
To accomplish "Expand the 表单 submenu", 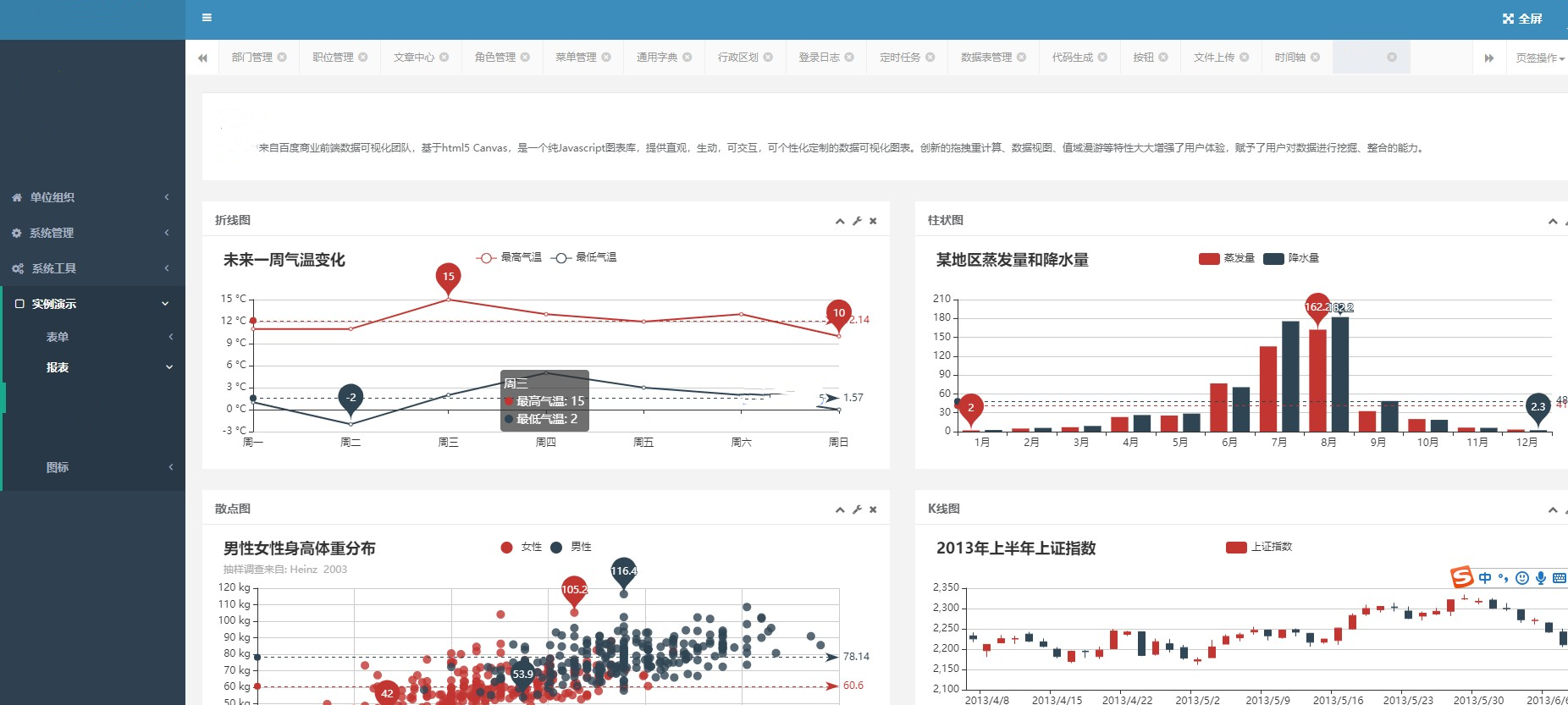I will click(93, 337).
